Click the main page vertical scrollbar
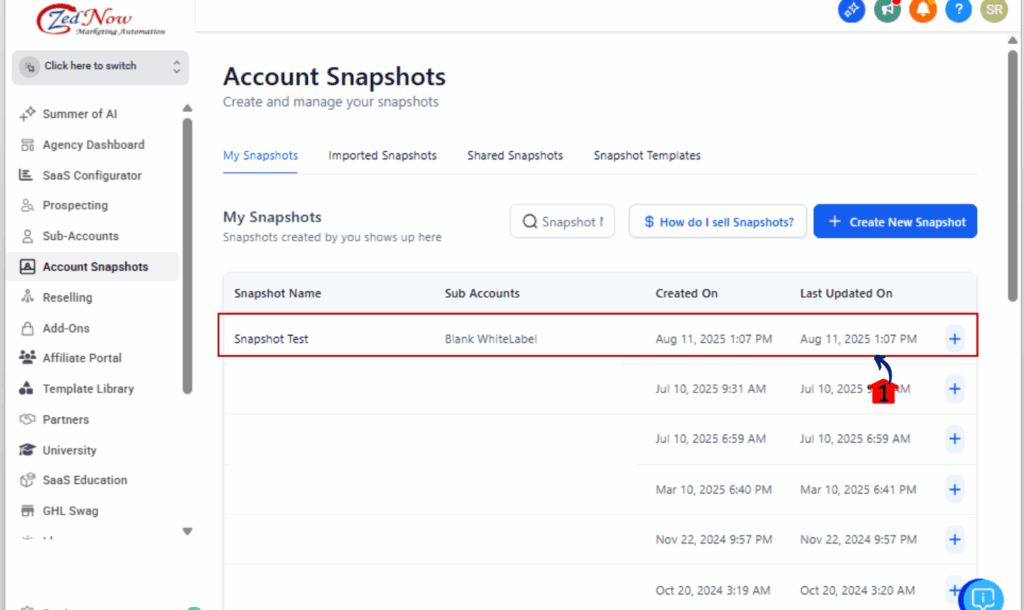 (x=1012, y=176)
